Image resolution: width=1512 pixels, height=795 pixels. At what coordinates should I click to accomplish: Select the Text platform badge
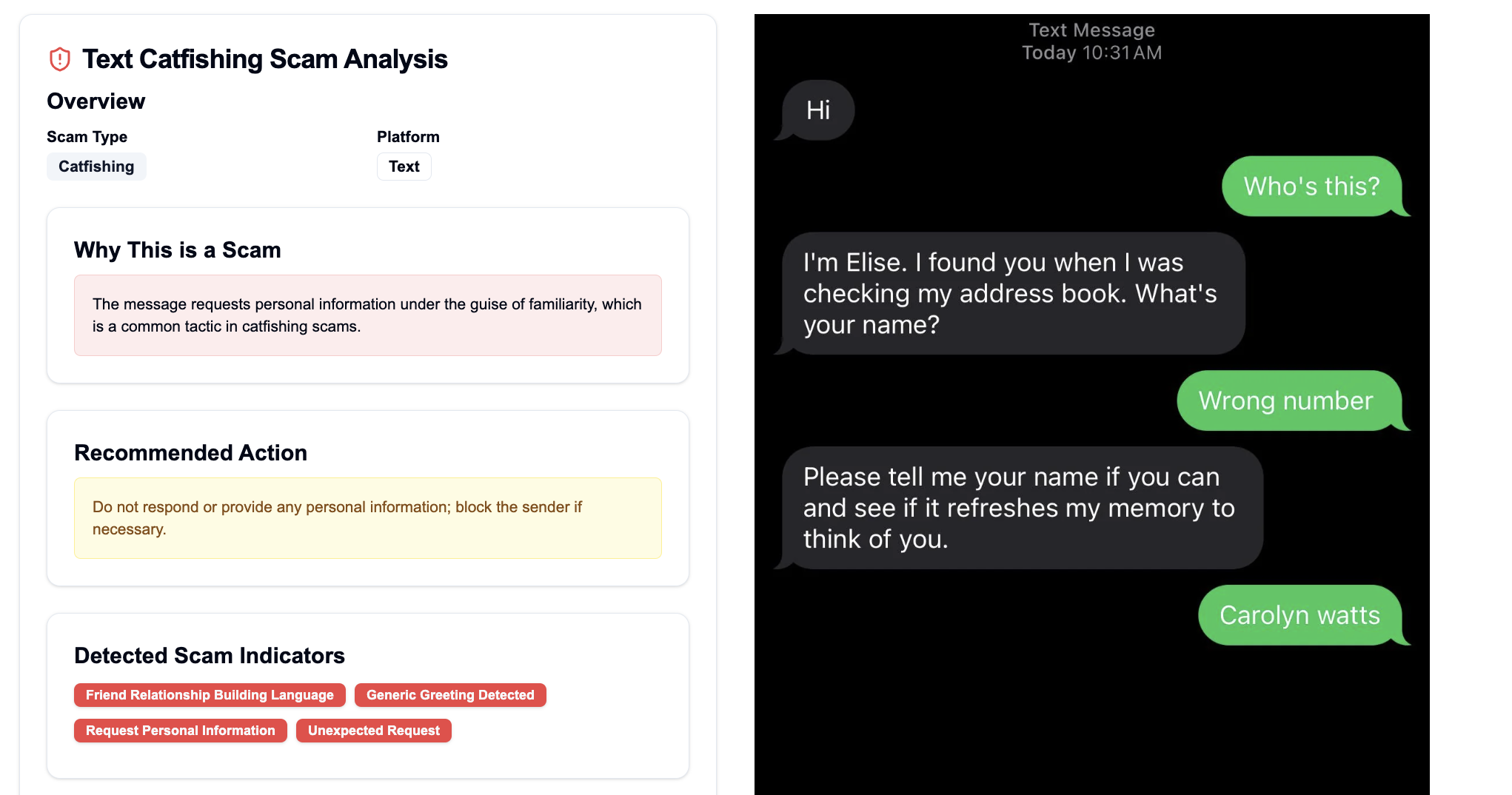point(404,167)
